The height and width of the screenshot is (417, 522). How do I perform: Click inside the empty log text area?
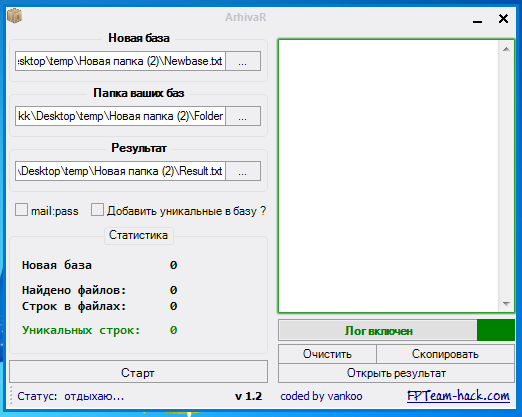tap(389, 176)
